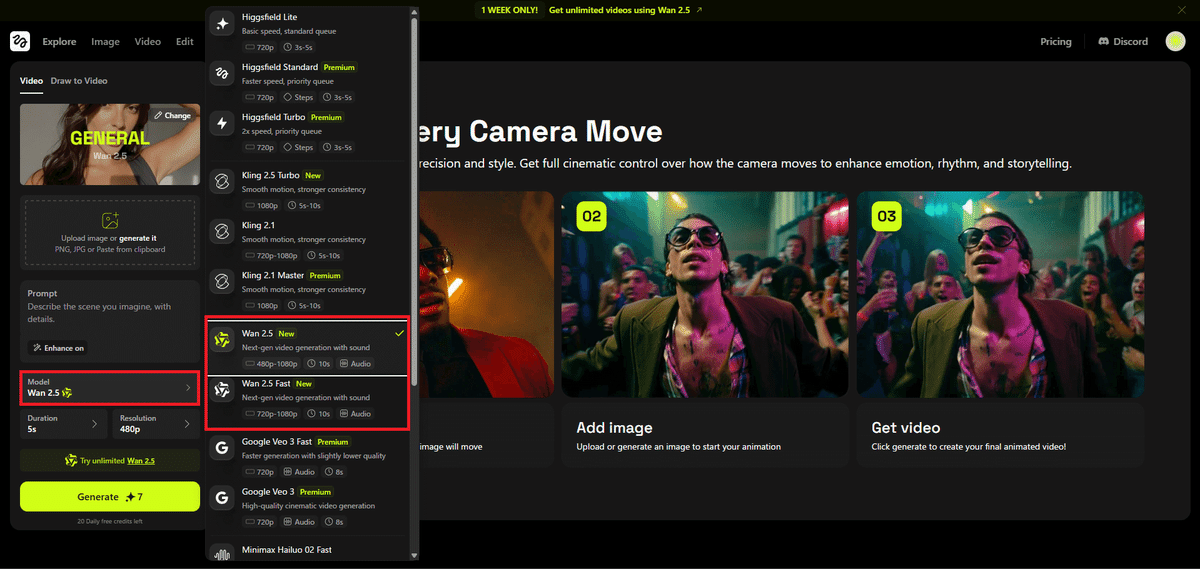Open the Video menu in header
Viewport: 1200px width, 569px height.
coord(147,42)
